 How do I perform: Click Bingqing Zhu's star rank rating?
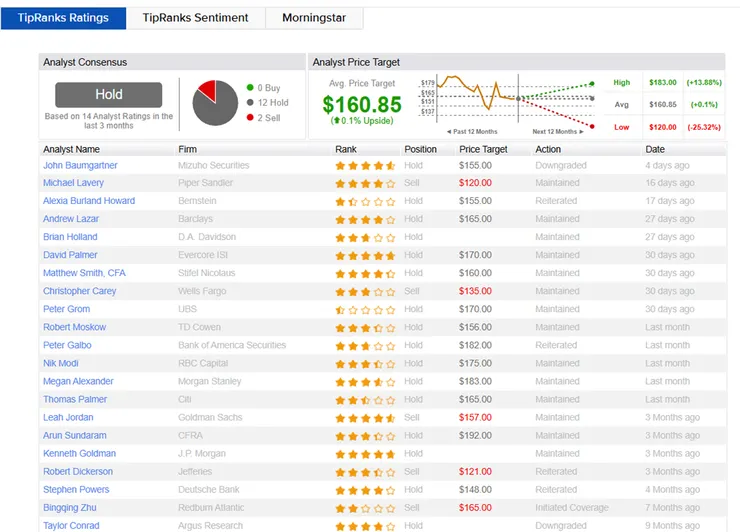[x=365, y=508]
